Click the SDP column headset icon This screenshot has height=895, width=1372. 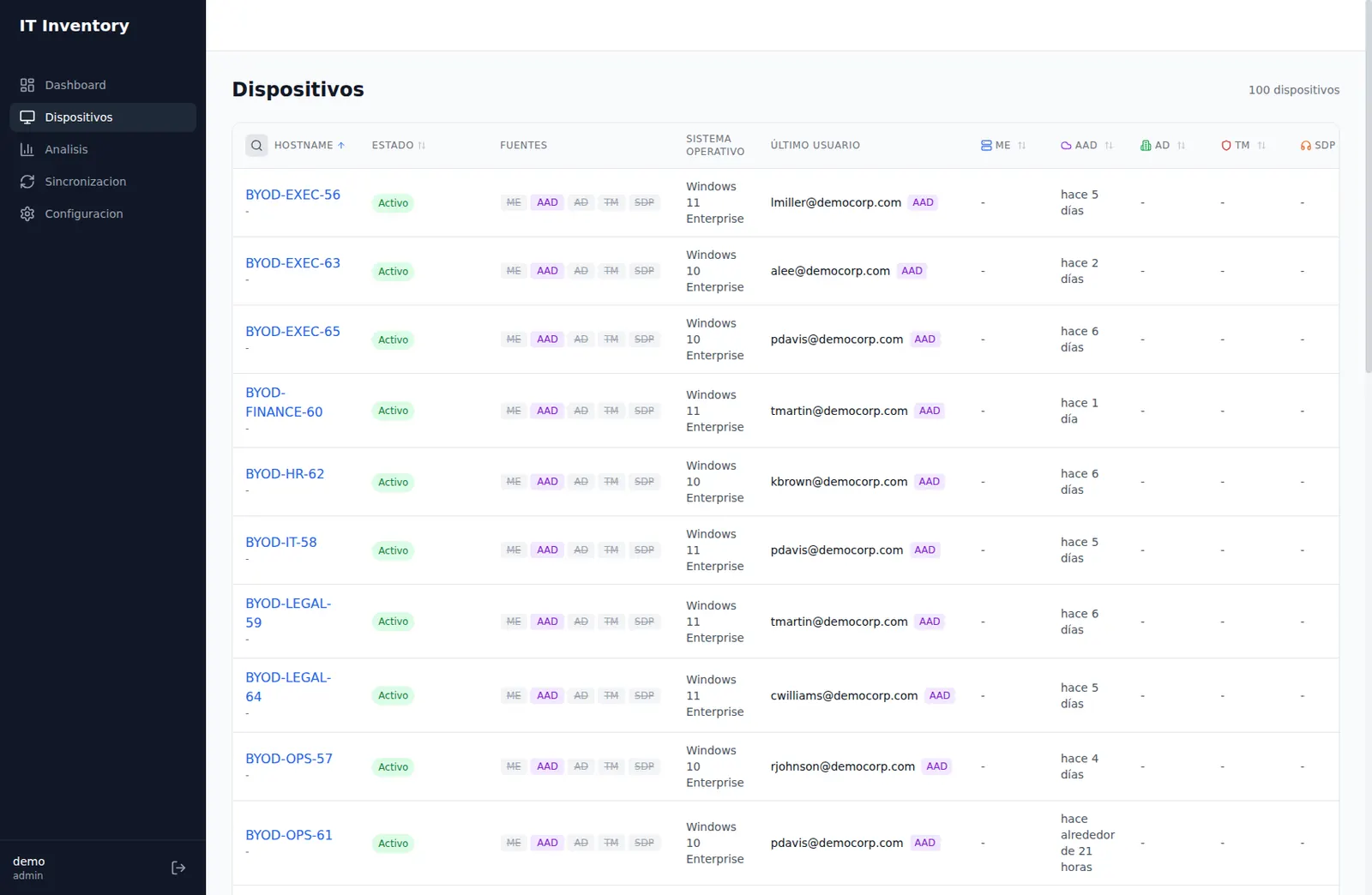coord(1306,146)
